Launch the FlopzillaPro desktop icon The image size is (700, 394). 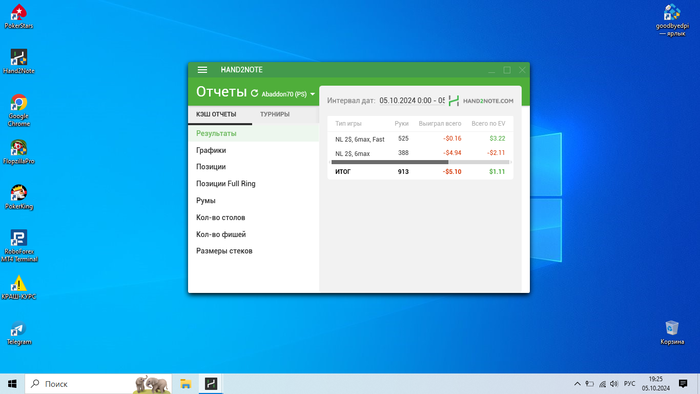tap(19, 152)
